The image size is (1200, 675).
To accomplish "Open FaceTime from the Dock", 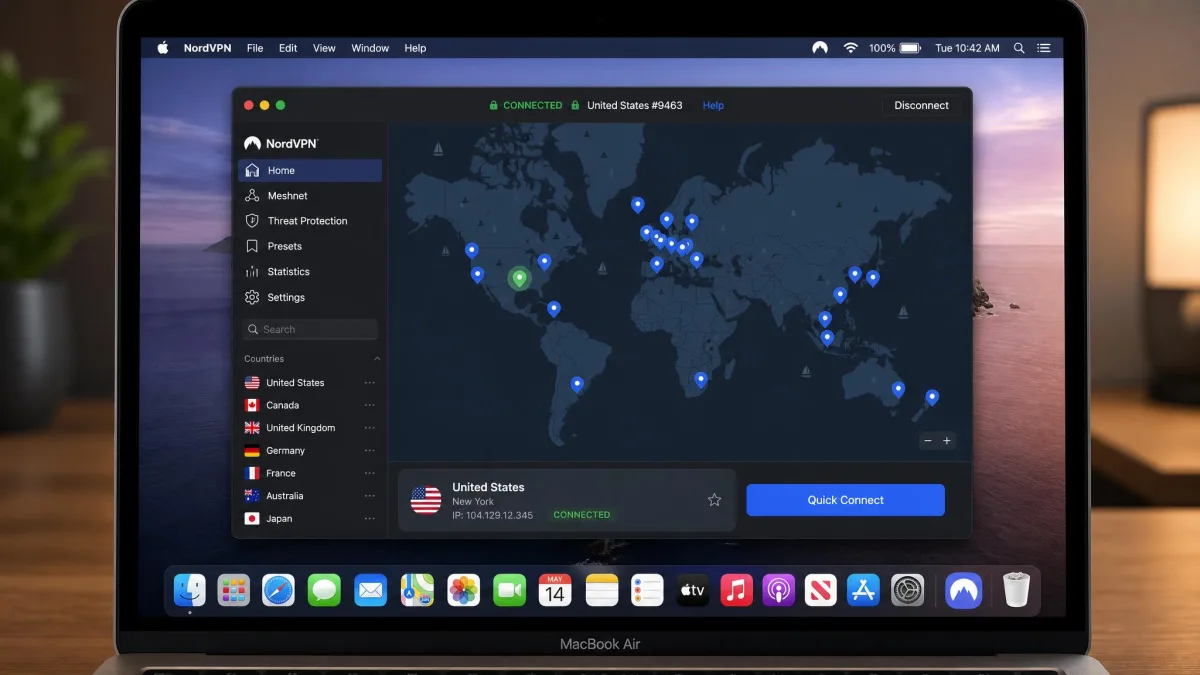I will click(x=509, y=590).
